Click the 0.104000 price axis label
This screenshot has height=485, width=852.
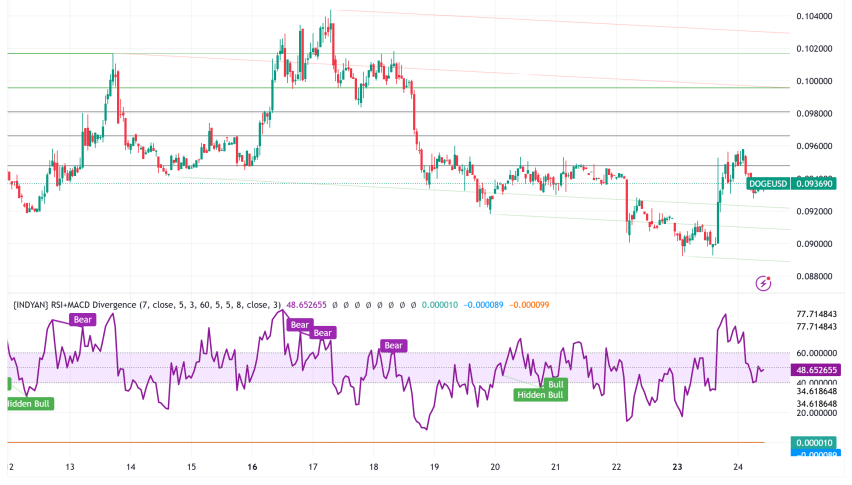click(x=816, y=17)
